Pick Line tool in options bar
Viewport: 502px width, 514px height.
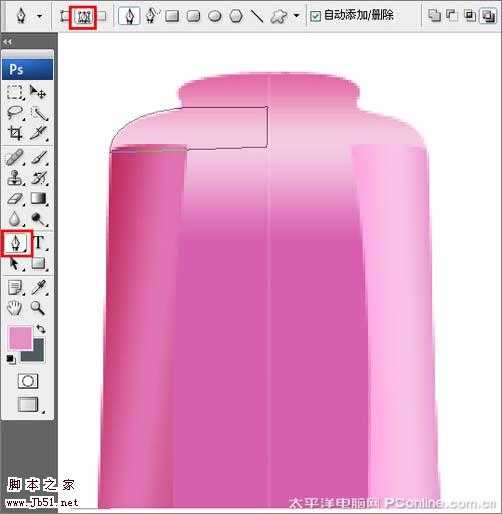[257, 16]
